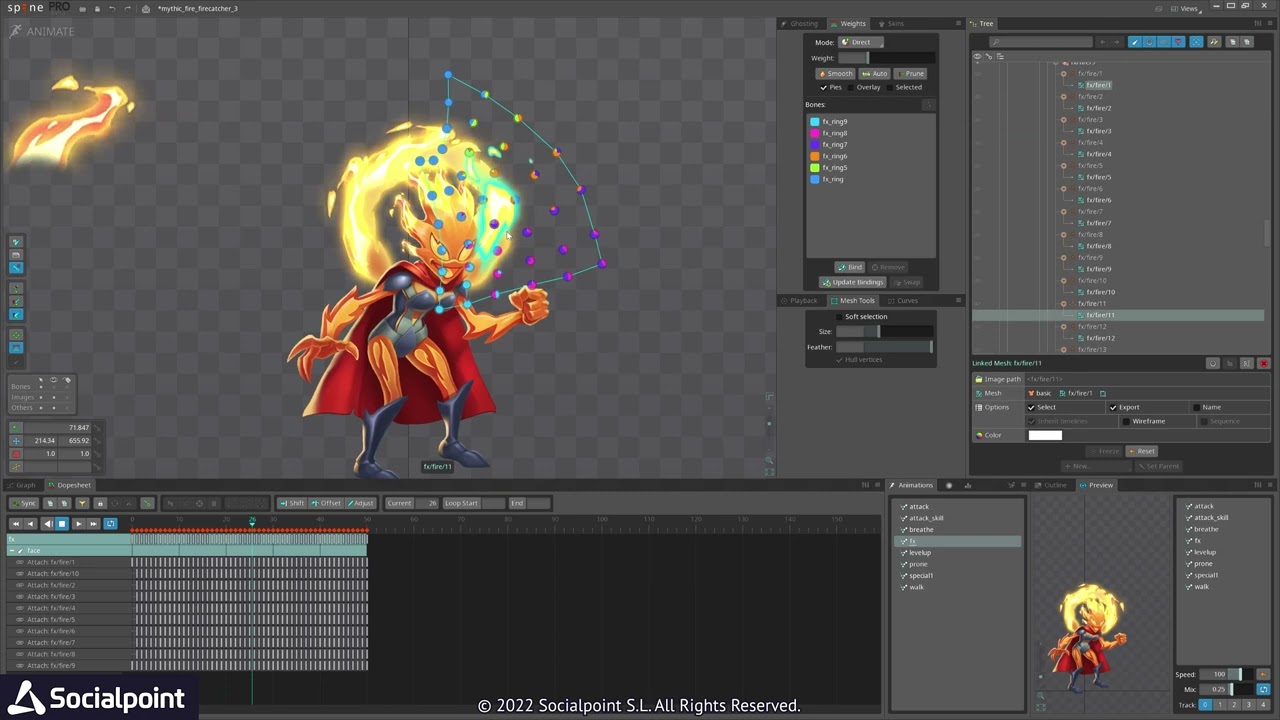Viewport: 1280px width, 720px height.
Task: Switch to the Outline tab
Action: [1052, 485]
